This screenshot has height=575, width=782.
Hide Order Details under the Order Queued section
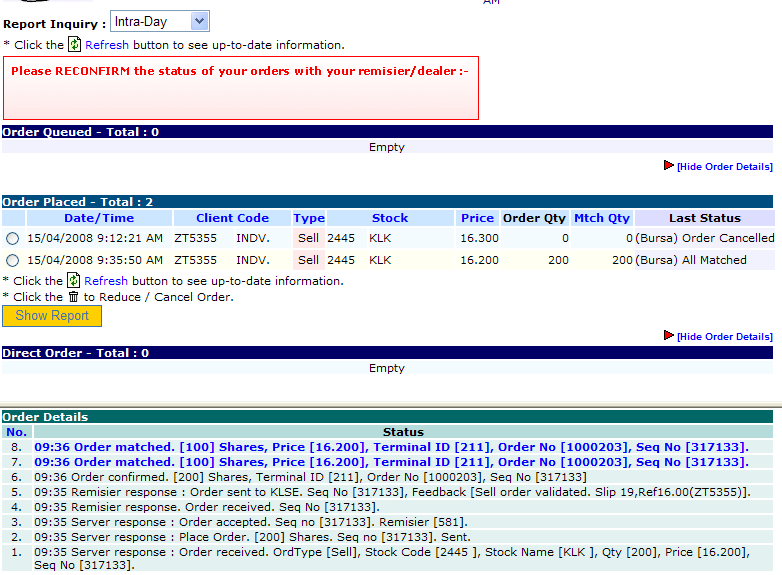(x=725, y=167)
